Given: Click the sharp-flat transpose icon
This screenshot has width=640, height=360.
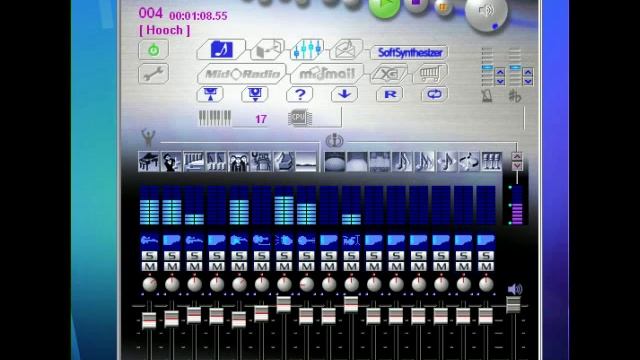Looking at the screenshot, I should pos(515,97).
